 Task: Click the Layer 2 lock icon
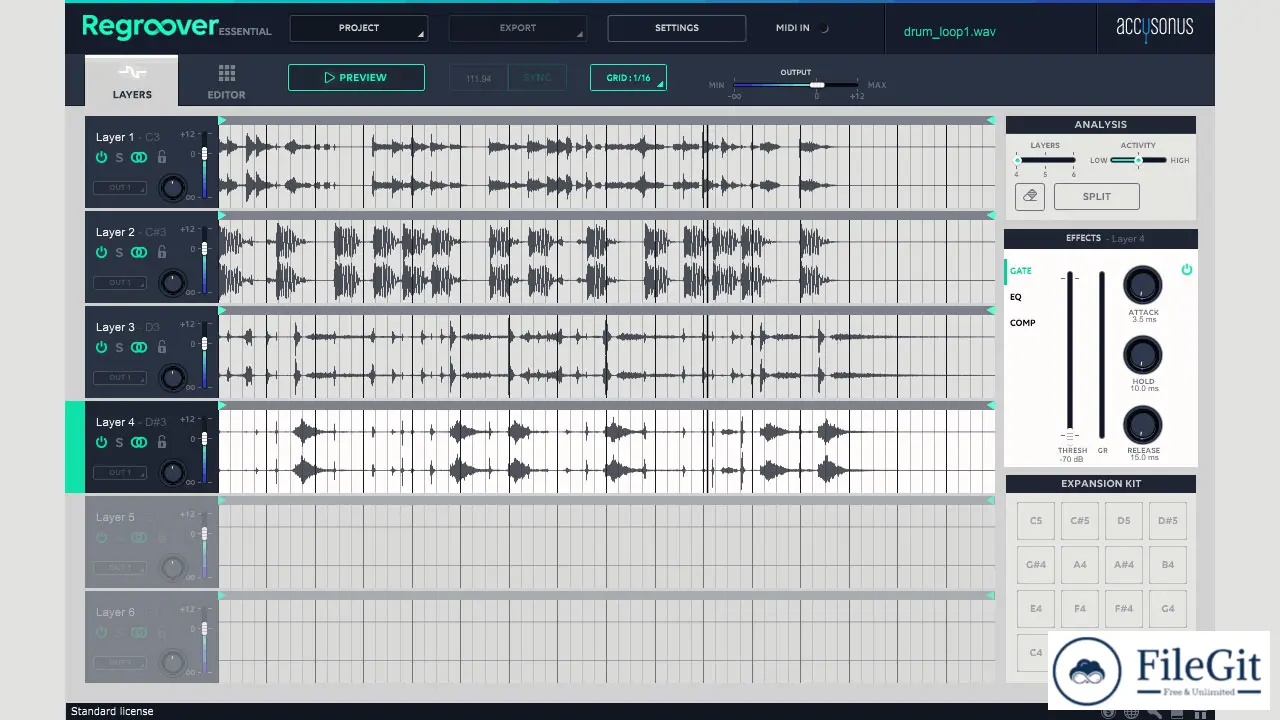(x=162, y=252)
